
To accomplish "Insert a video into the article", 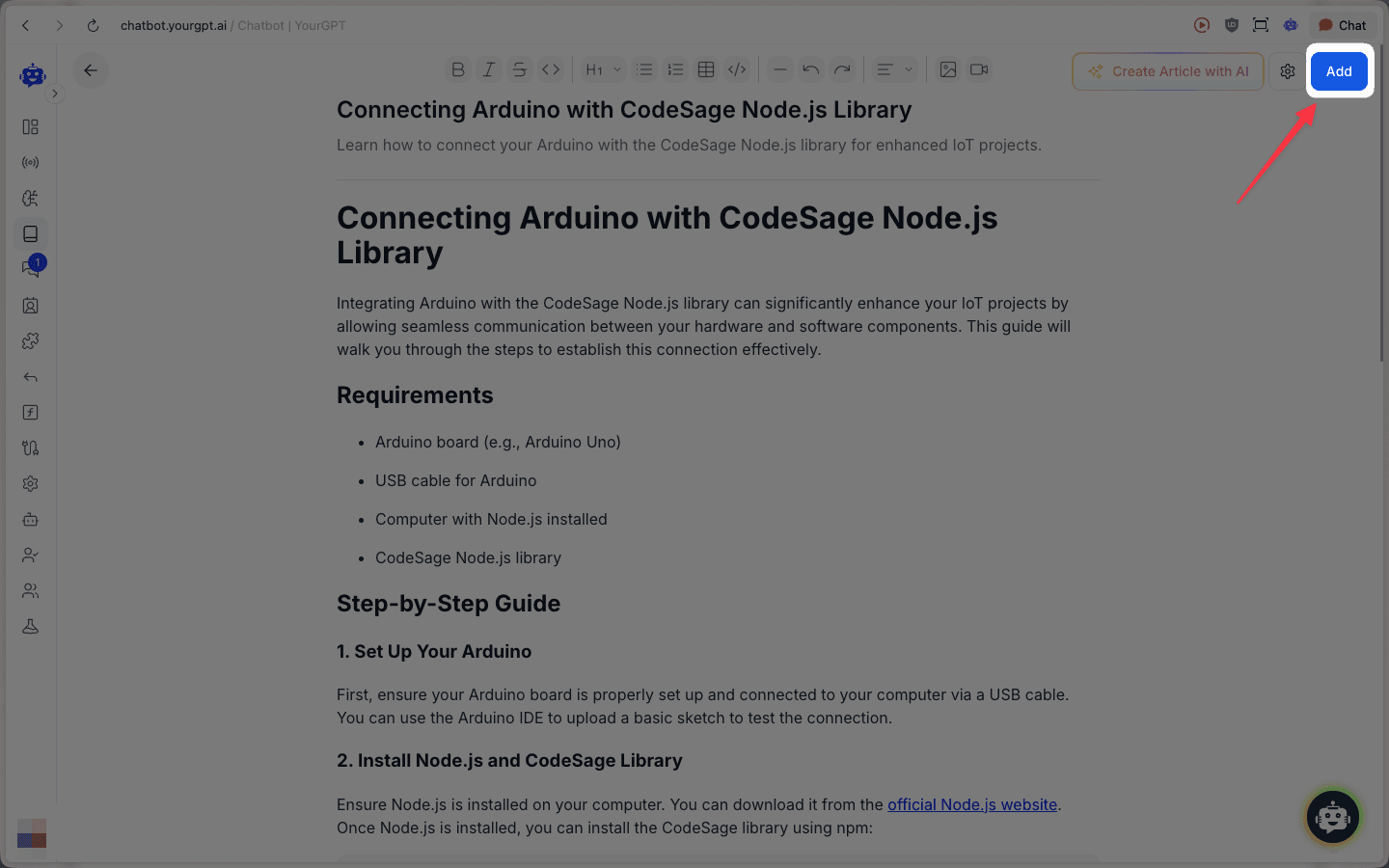I will 979,68.
